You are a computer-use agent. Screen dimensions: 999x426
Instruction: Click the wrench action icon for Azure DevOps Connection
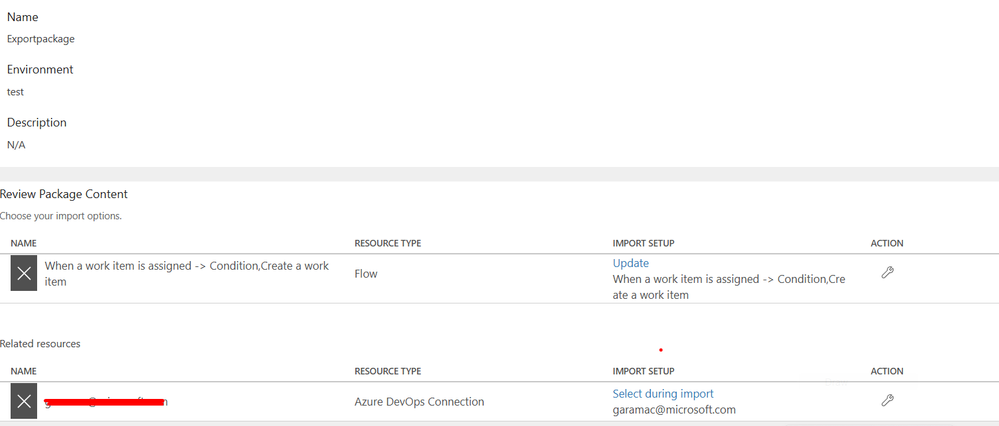click(887, 400)
